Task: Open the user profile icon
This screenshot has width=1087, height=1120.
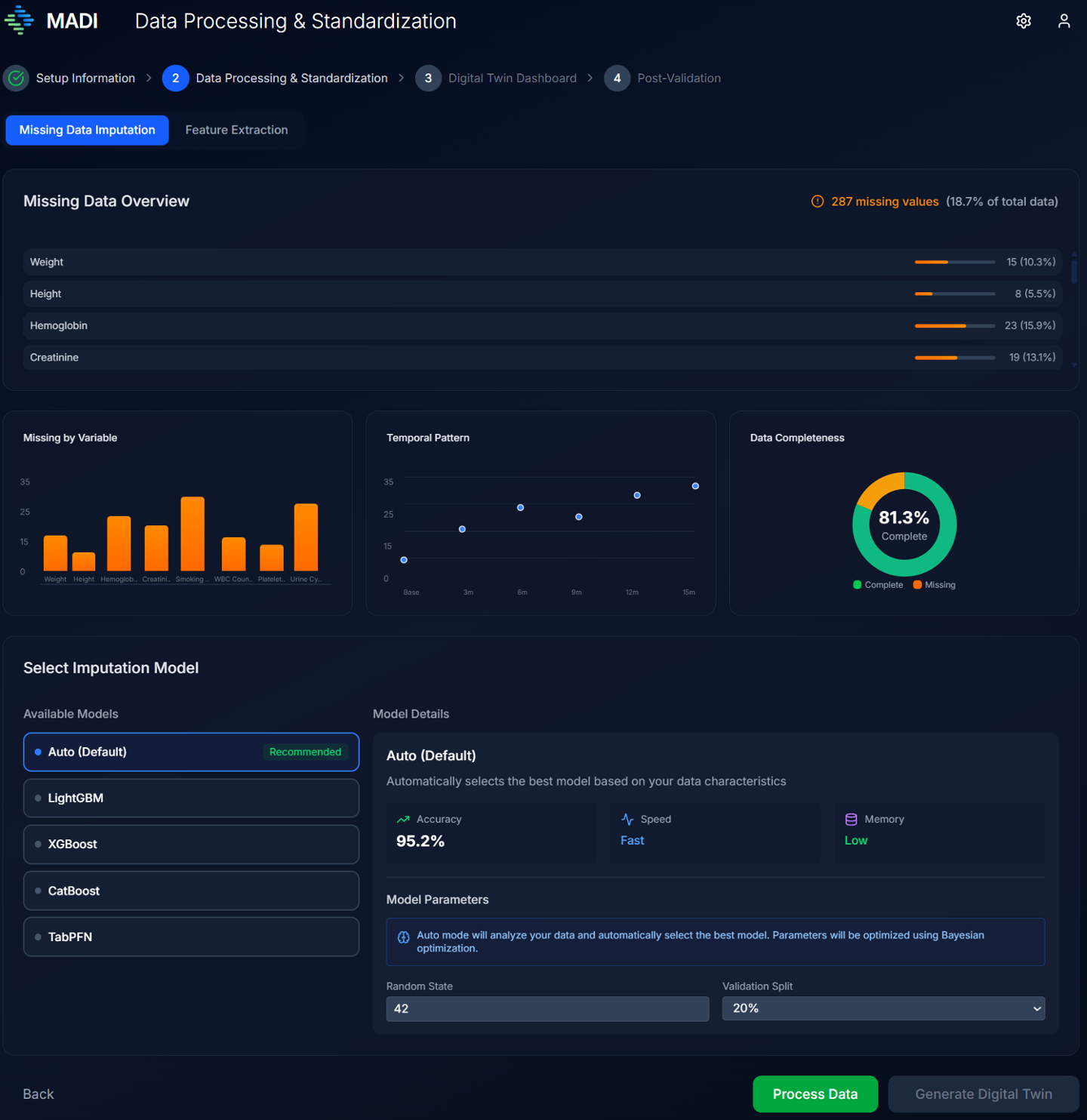Action: pyautogui.click(x=1064, y=21)
